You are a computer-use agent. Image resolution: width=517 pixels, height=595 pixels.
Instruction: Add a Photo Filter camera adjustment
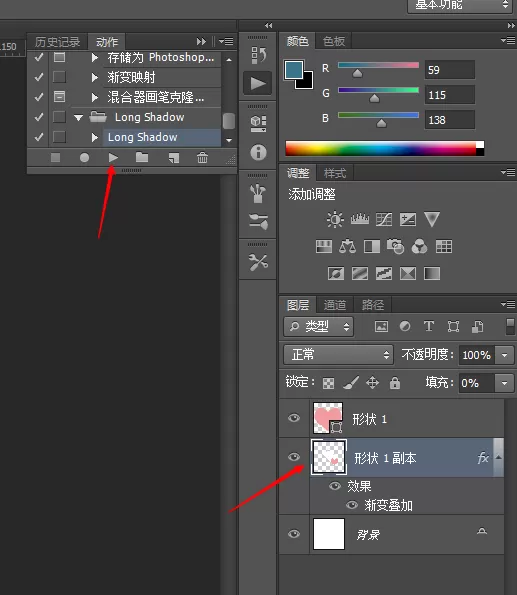tap(395, 246)
